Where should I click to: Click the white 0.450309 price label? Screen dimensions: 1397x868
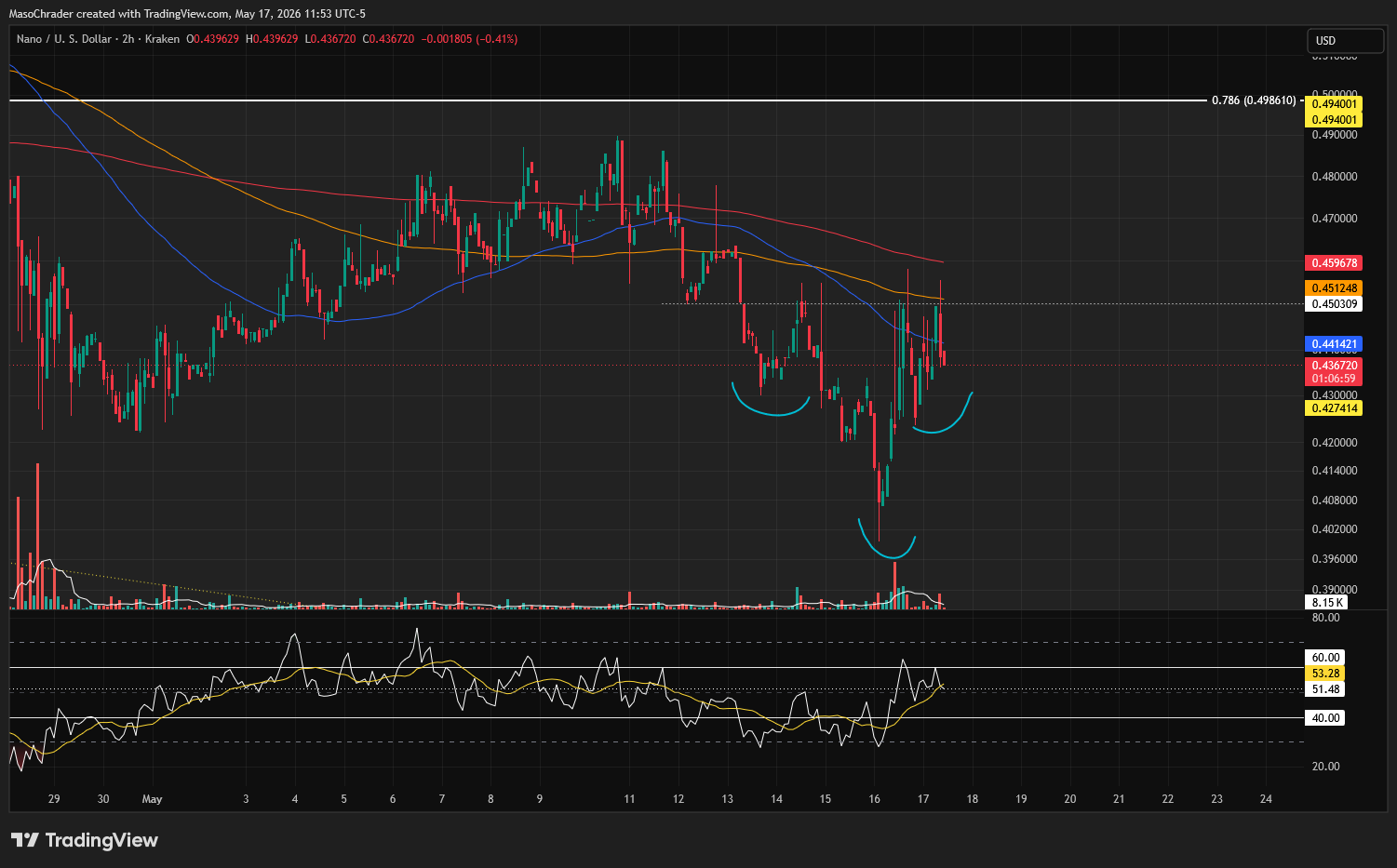point(1334,304)
